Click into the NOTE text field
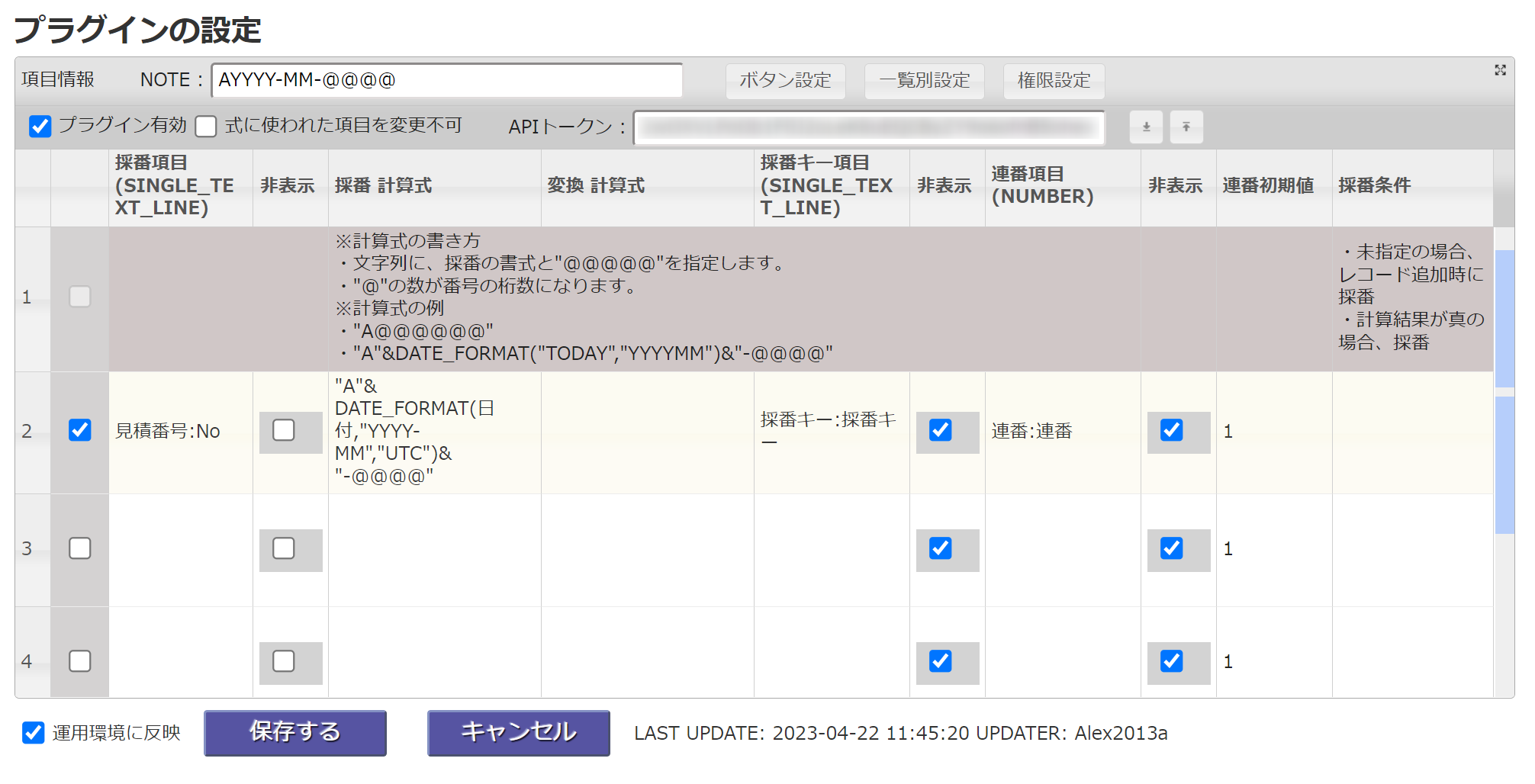The height and width of the screenshot is (784, 1535). (x=447, y=81)
